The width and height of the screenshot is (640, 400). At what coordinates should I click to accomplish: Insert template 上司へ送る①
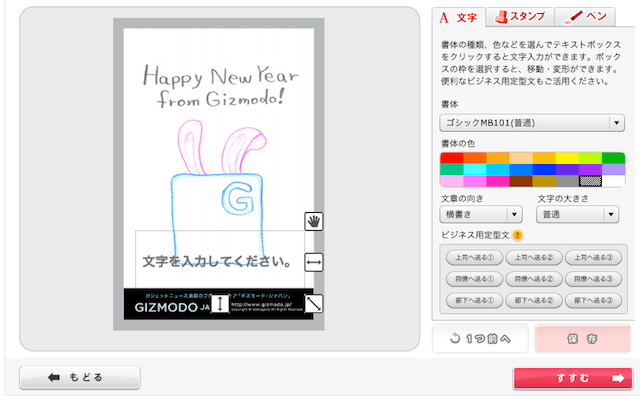[474, 258]
